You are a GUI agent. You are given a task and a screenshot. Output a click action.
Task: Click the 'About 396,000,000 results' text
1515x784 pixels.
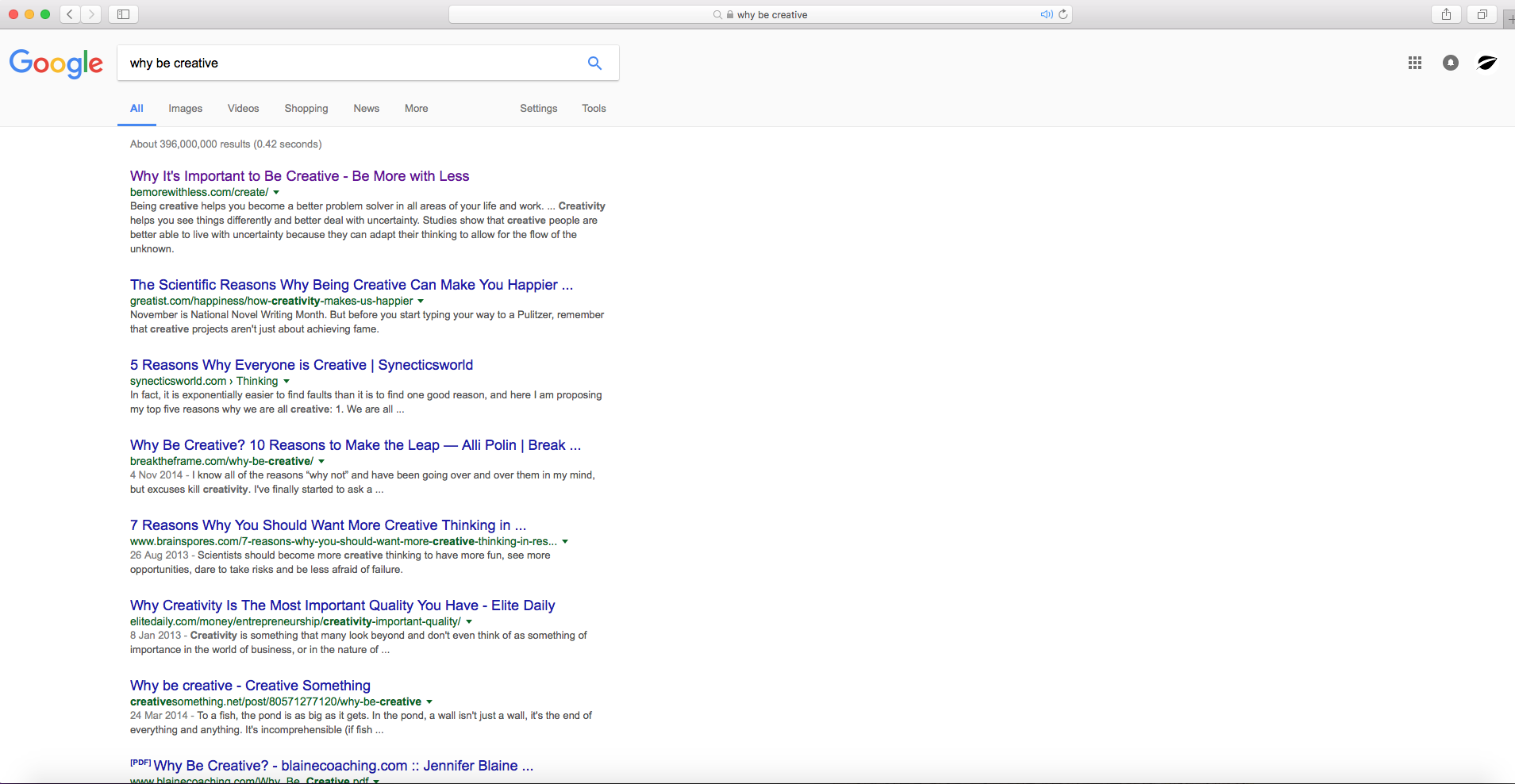(x=225, y=144)
